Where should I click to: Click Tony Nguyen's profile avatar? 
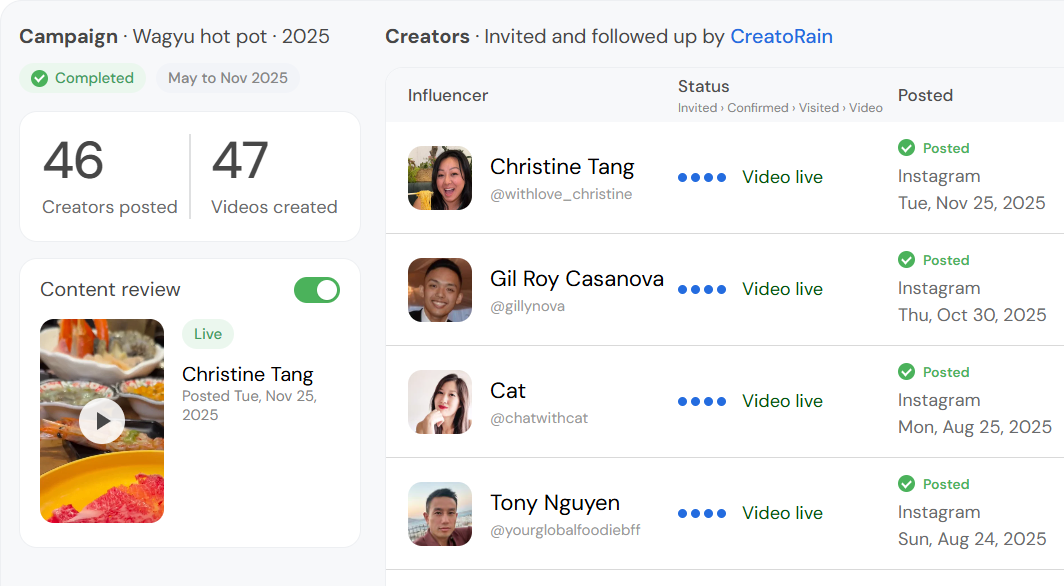[440, 513]
